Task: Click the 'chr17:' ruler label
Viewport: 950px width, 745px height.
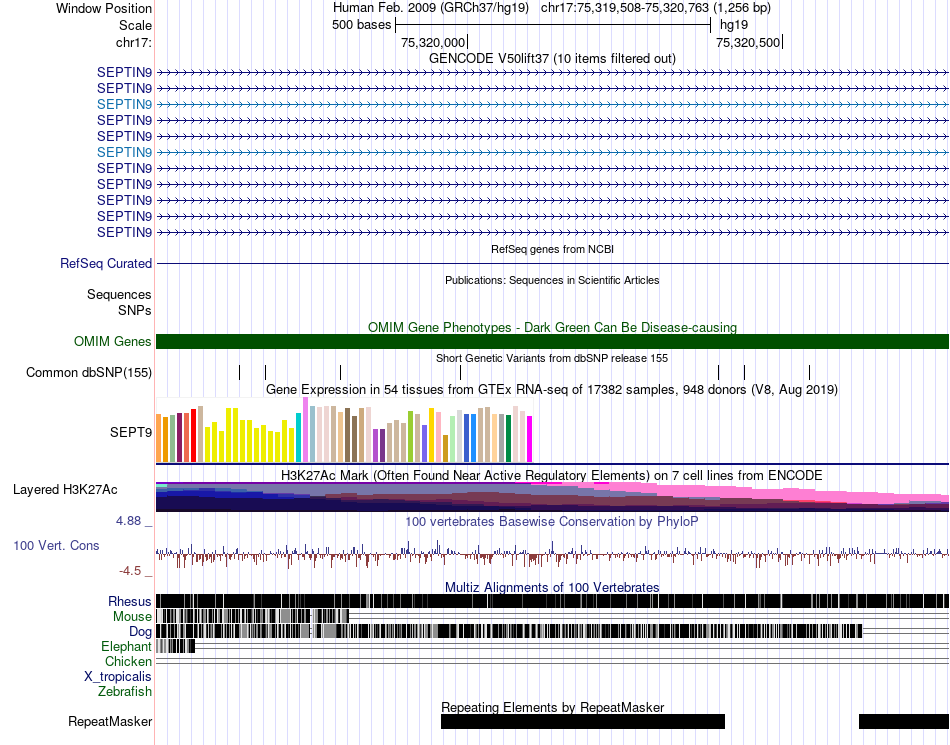Action: (x=134, y=42)
